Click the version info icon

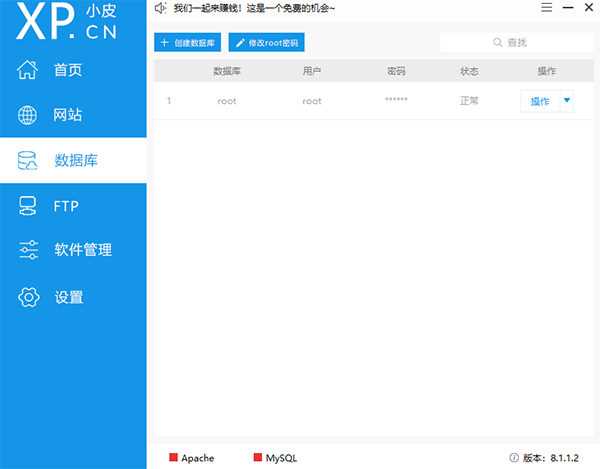point(514,458)
